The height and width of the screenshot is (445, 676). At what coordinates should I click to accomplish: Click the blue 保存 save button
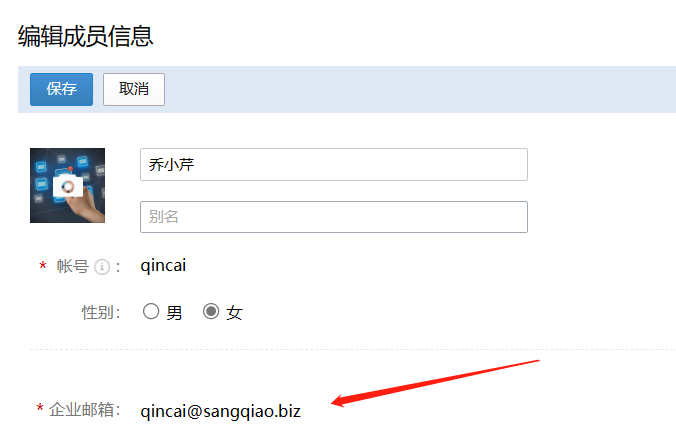point(61,89)
